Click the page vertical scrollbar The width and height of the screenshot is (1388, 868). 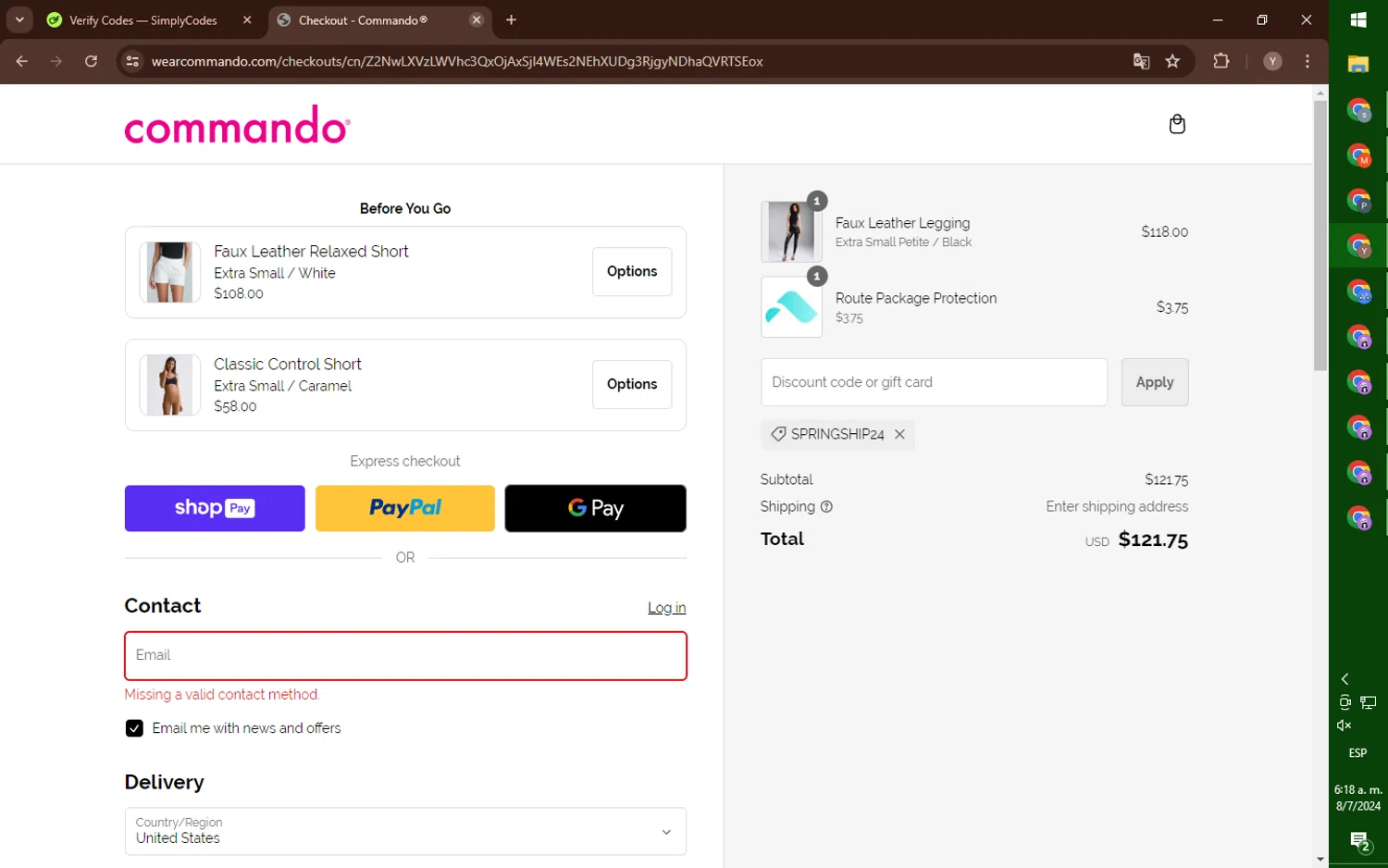point(1320,236)
